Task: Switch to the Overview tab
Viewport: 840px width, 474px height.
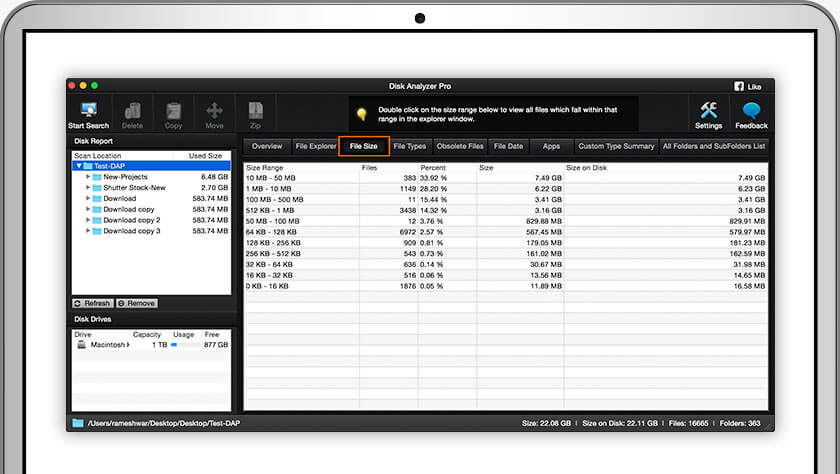Action: 267,146
